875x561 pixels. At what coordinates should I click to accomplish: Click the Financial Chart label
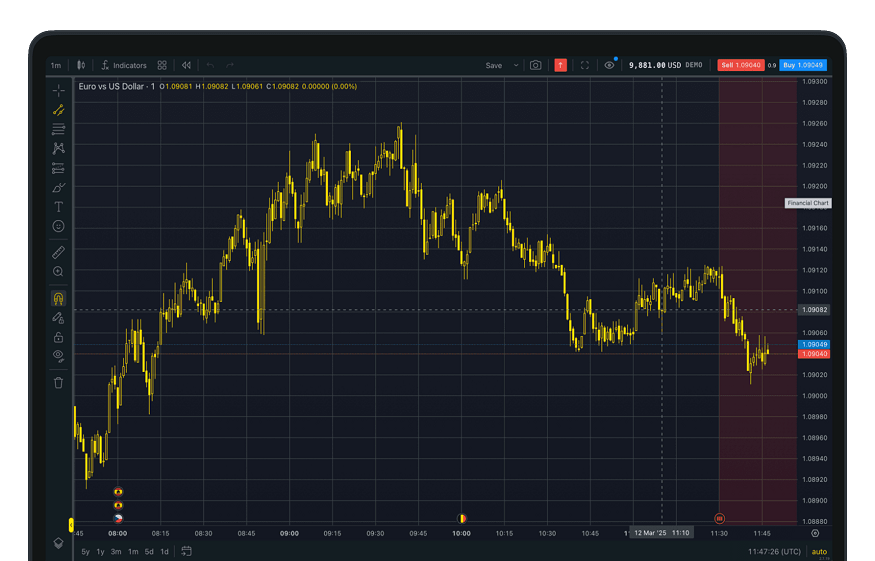coord(808,203)
